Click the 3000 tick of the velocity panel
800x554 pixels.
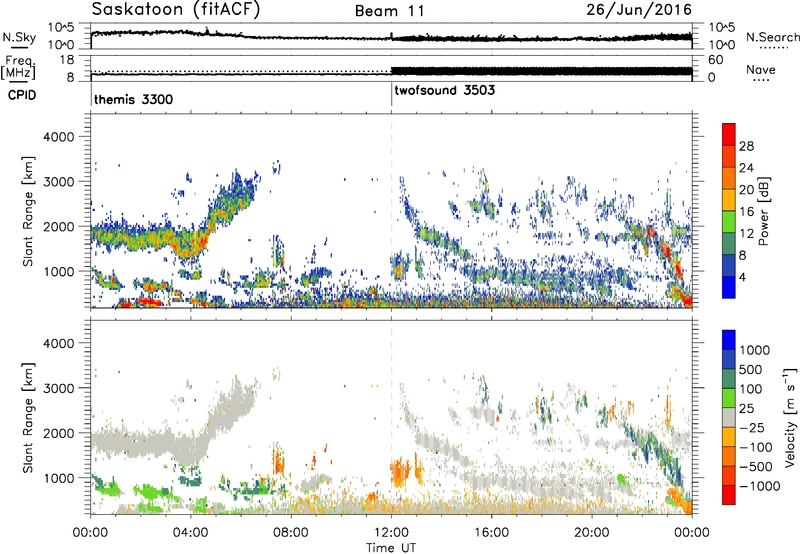pos(58,388)
